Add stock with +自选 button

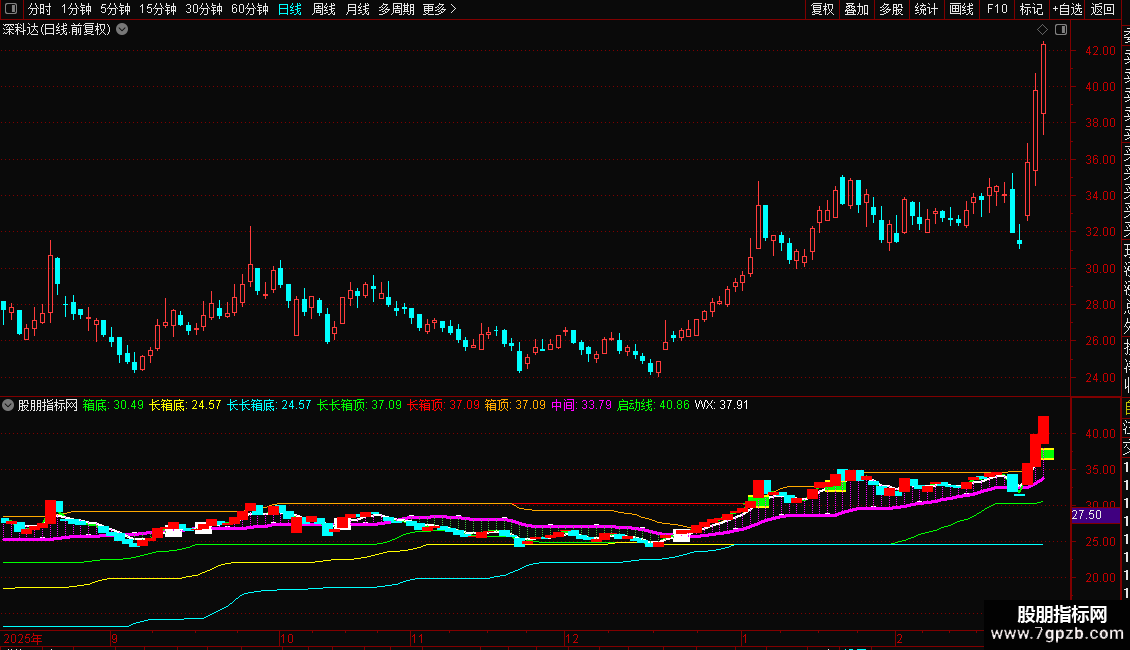[1066, 10]
